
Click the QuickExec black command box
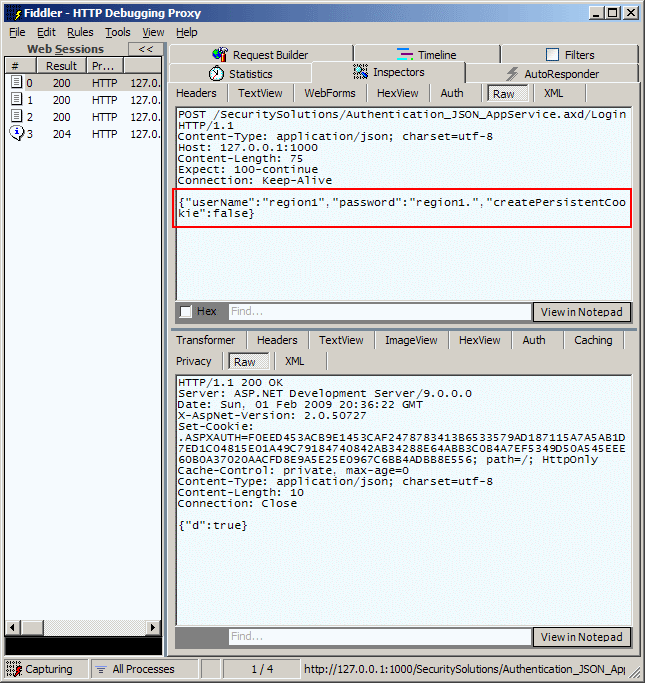tap(83, 646)
